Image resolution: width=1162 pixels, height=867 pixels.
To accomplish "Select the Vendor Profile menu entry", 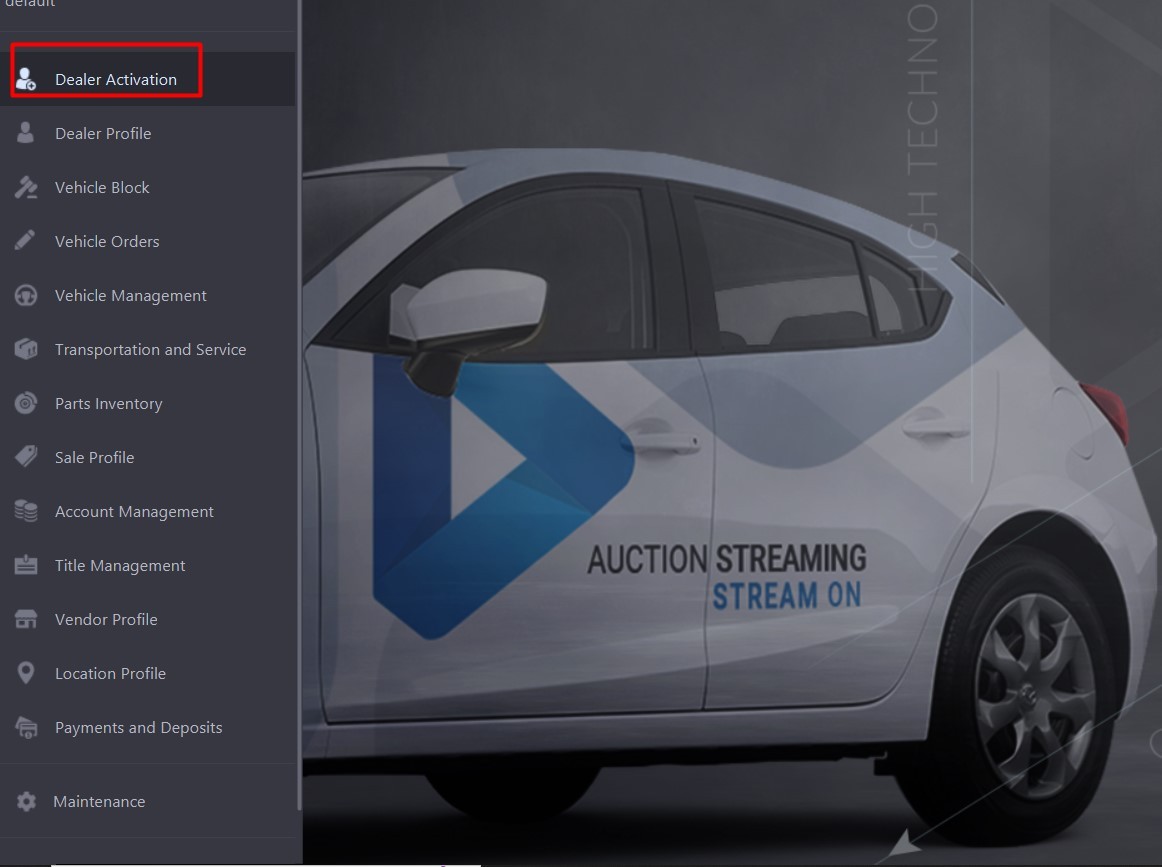I will click(x=106, y=619).
